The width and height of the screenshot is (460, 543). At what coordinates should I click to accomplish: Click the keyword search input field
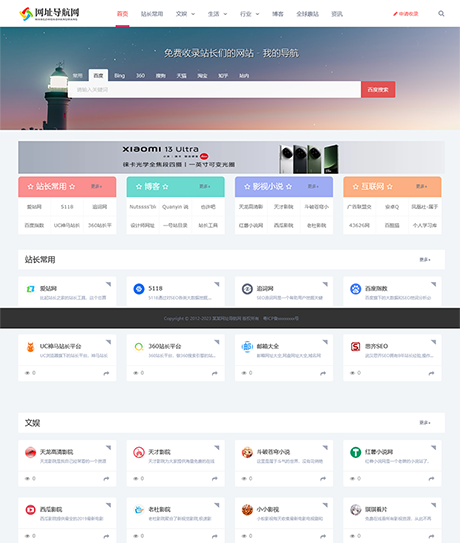click(215, 90)
